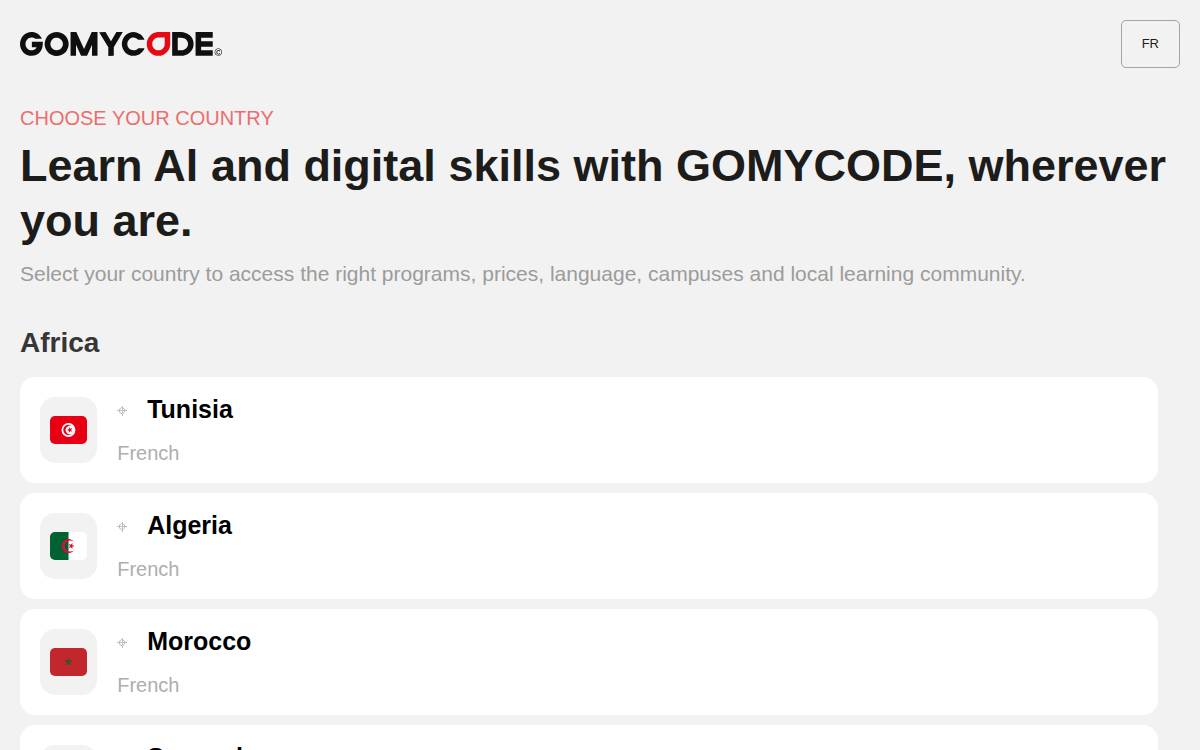1200x750 pixels.
Task: Click the small marker icon beside Tunisia
Action: click(x=122, y=411)
